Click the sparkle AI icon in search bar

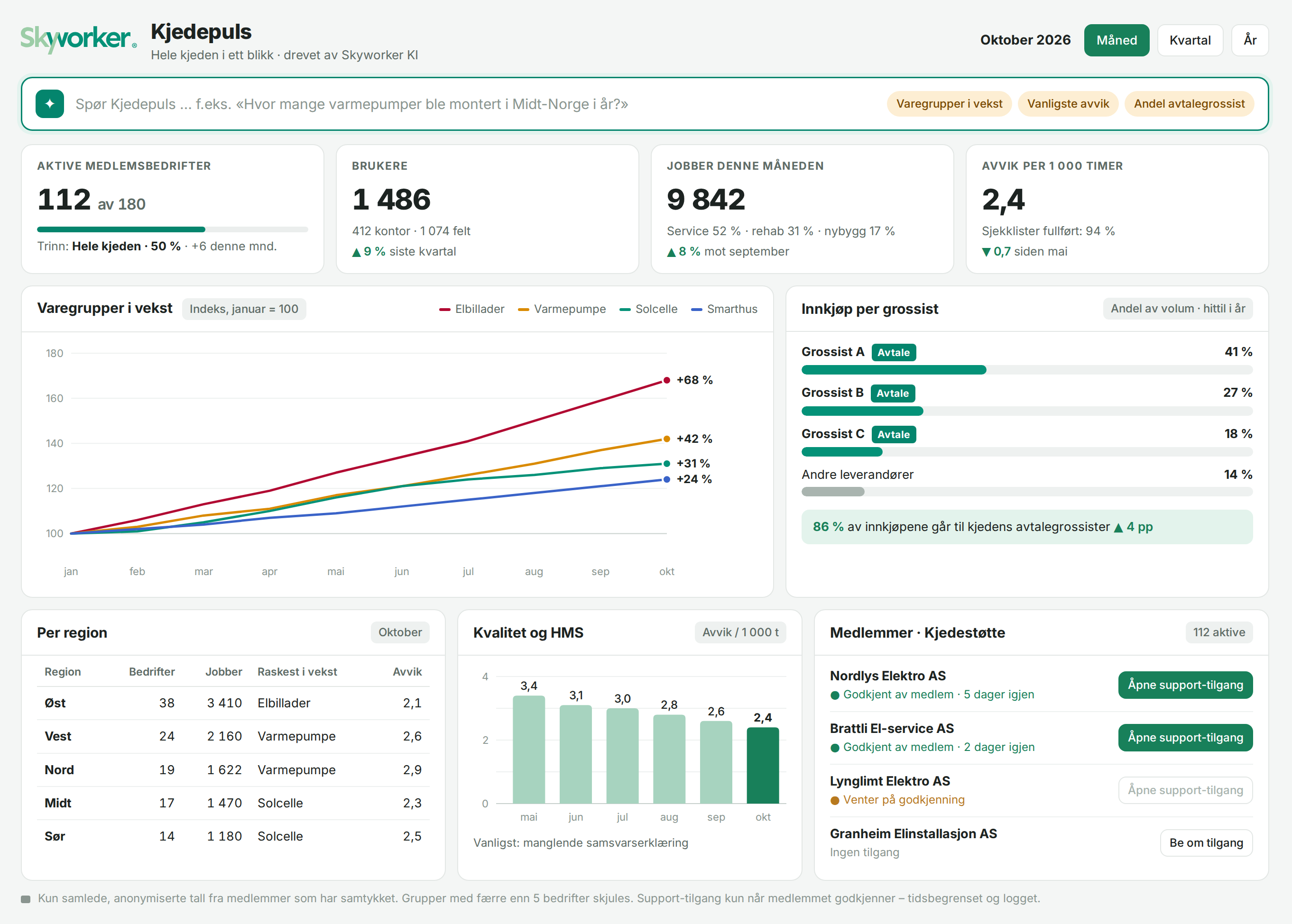click(x=49, y=103)
